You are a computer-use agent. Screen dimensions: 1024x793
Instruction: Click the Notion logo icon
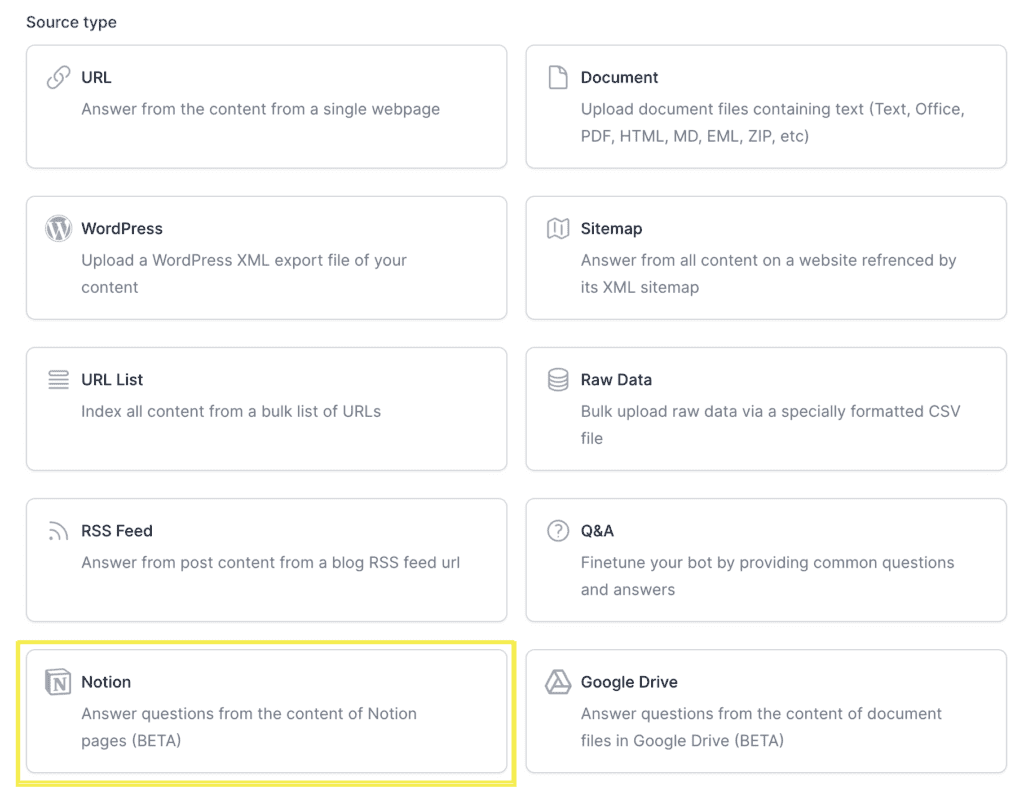(x=58, y=682)
